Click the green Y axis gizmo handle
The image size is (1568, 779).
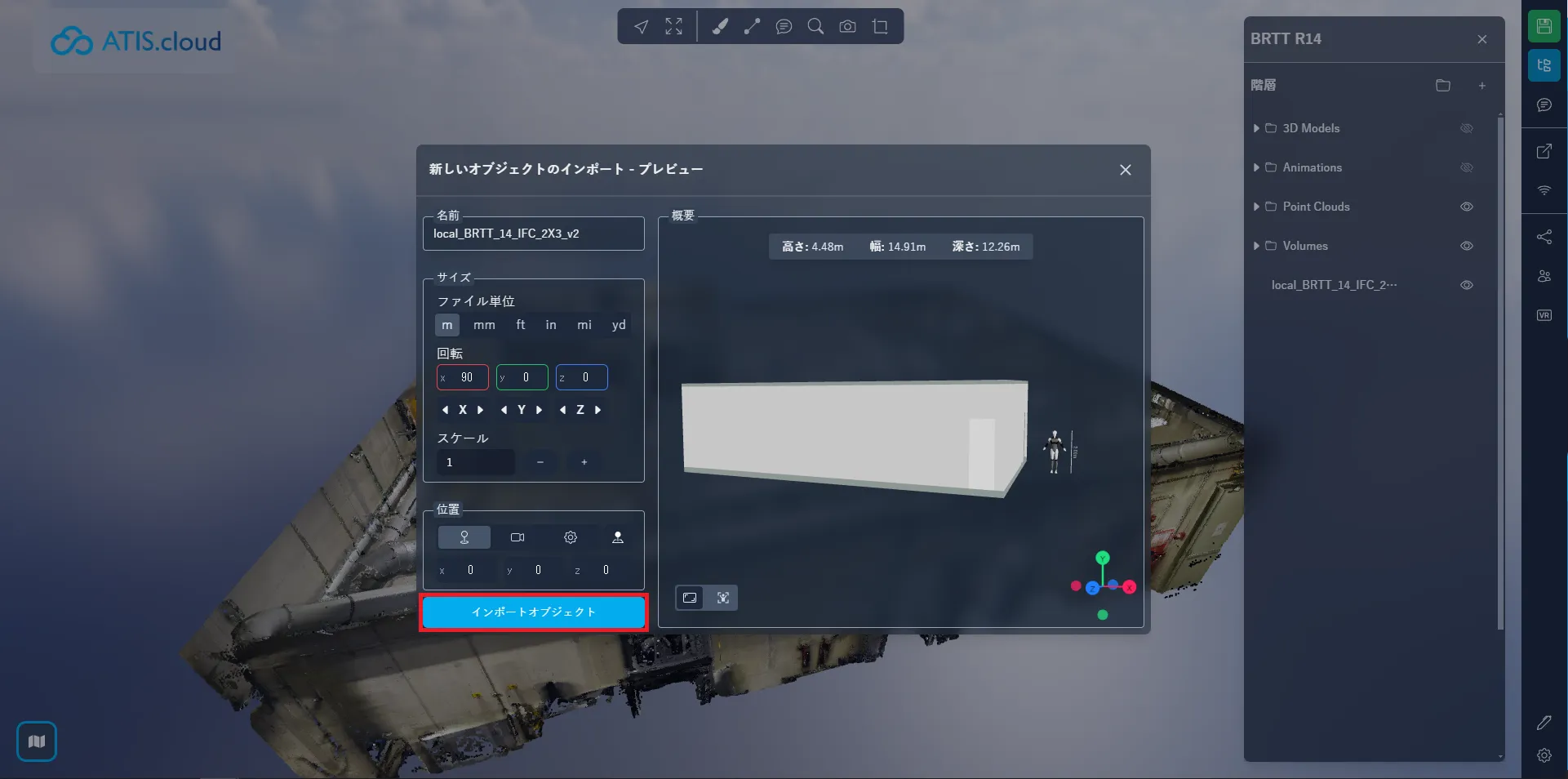(1103, 559)
